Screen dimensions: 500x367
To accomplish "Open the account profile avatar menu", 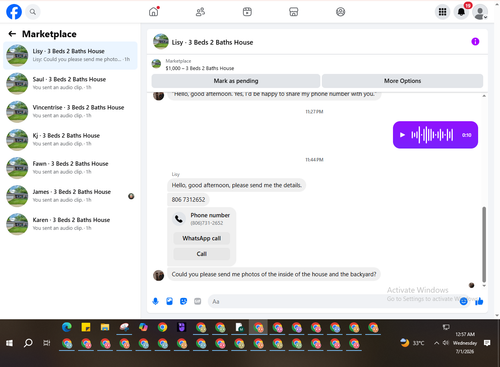I will click(x=480, y=12).
